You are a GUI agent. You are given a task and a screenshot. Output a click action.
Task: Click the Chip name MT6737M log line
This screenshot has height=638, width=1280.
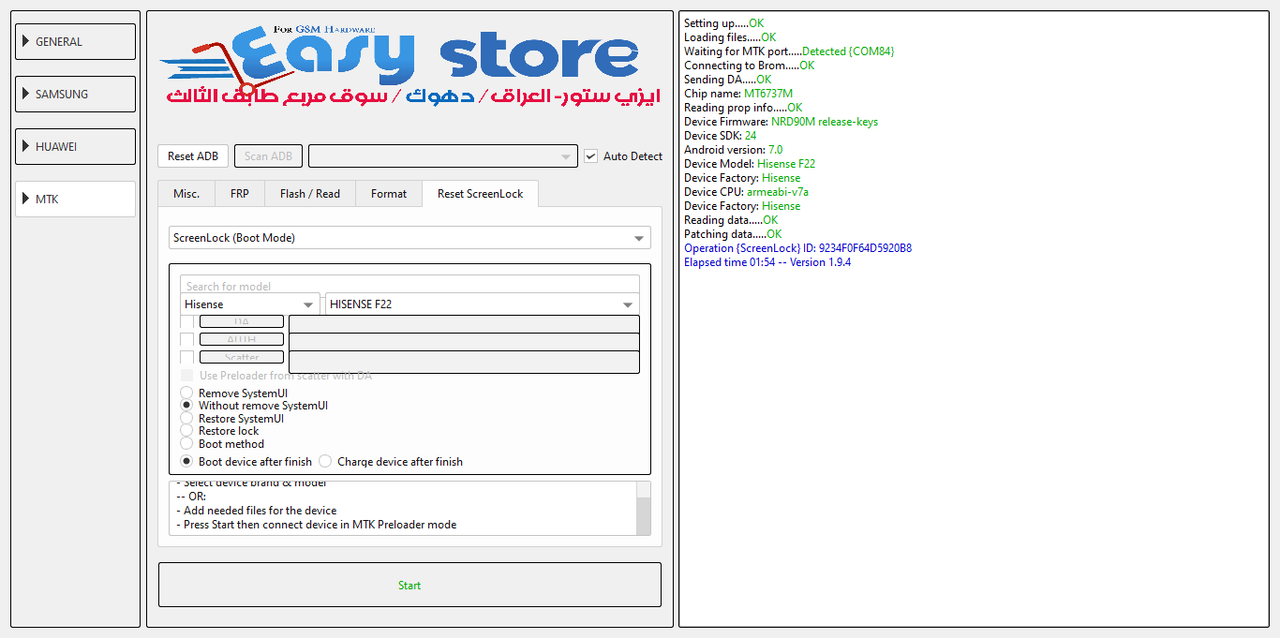pos(738,94)
